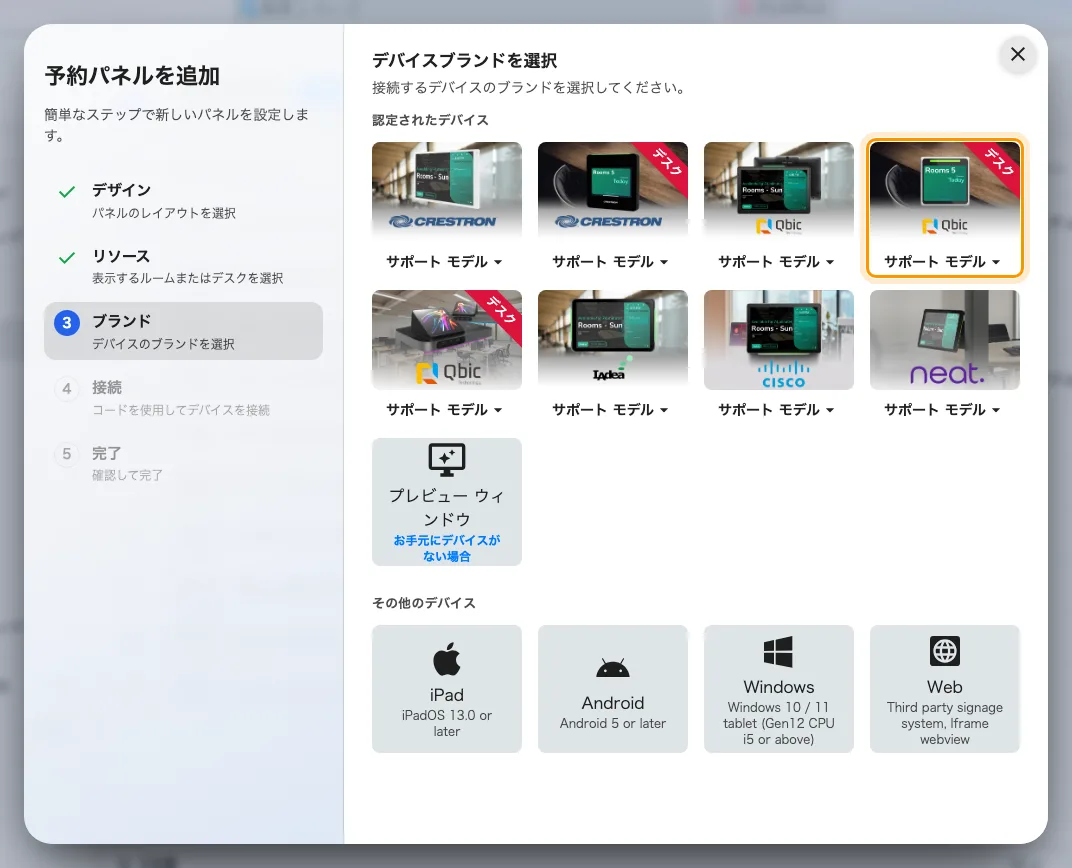Click the Android robot icon

(613, 668)
